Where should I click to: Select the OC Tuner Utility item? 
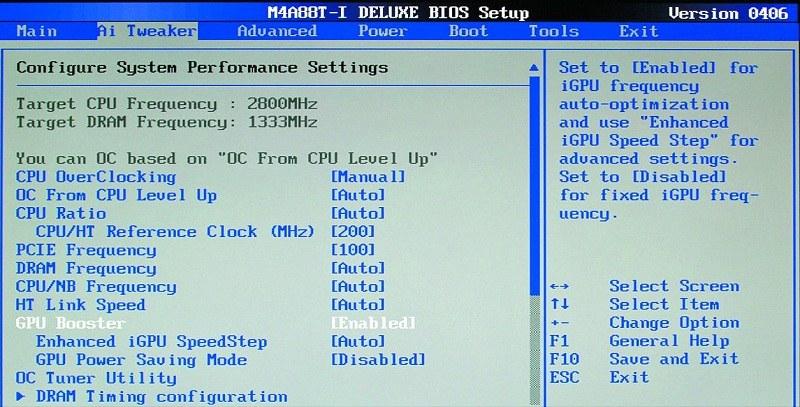coord(96,378)
